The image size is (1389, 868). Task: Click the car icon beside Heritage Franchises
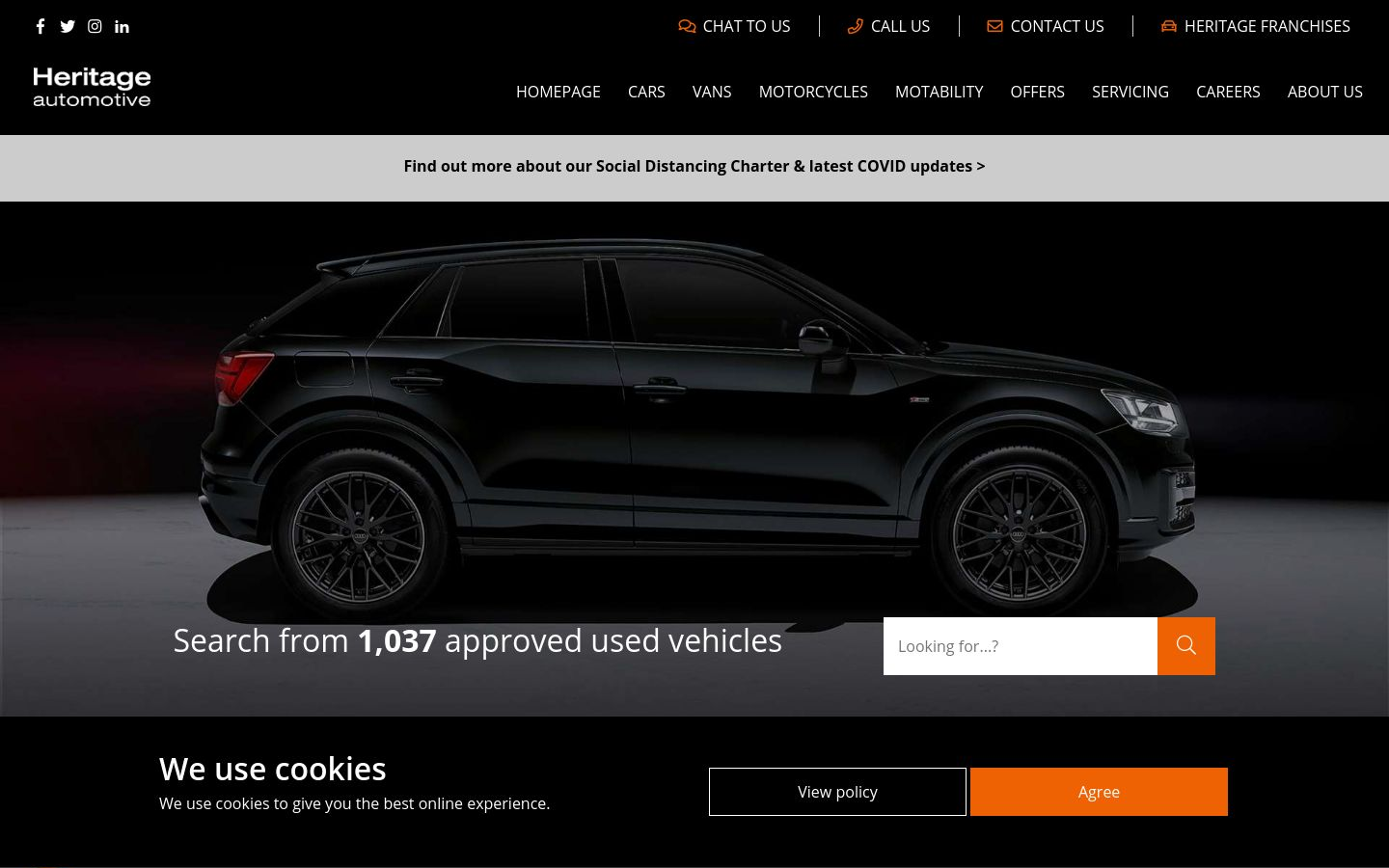[x=1169, y=27]
